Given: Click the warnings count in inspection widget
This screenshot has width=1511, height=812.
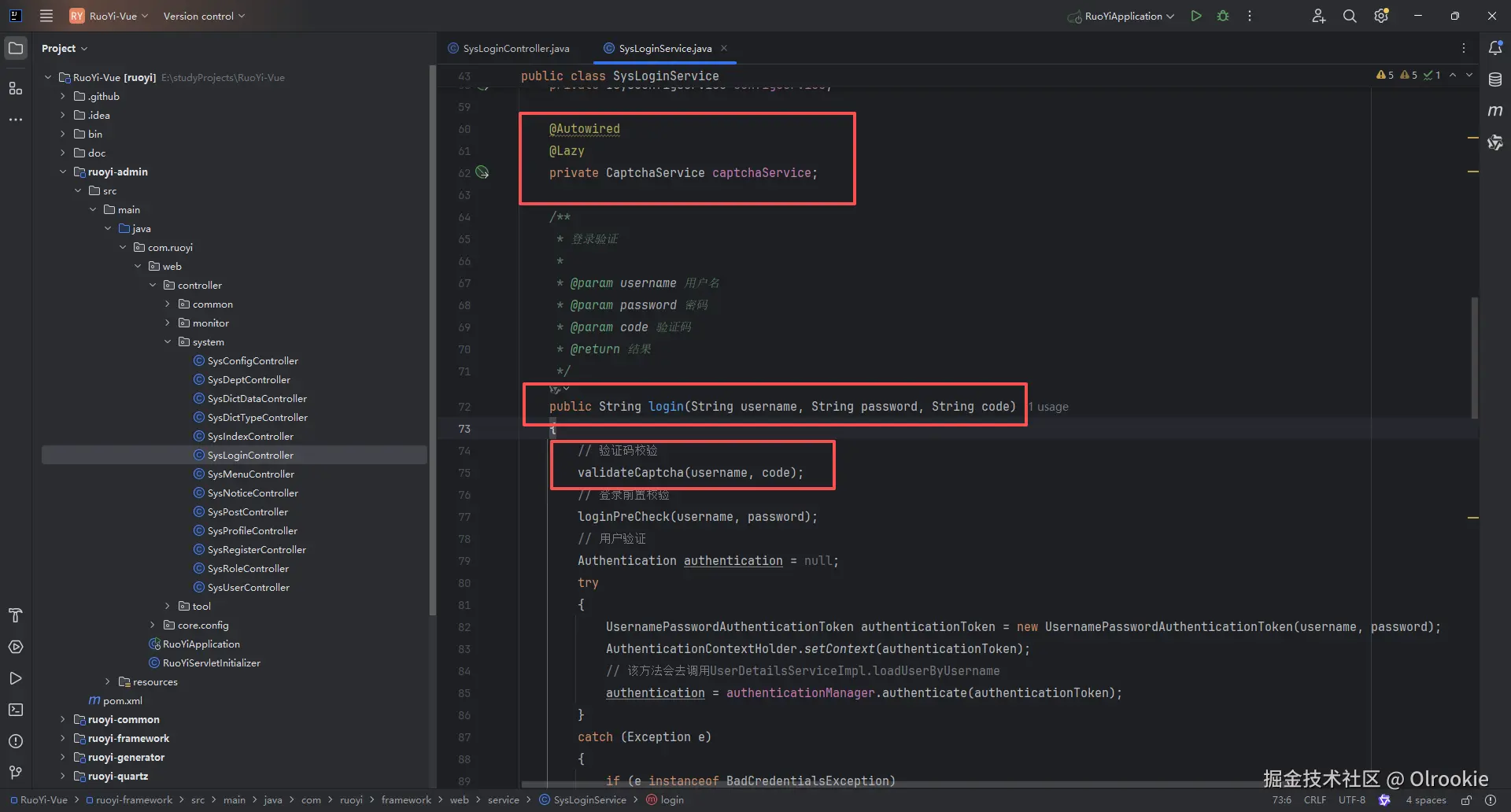Looking at the screenshot, I should coord(1385,75).
